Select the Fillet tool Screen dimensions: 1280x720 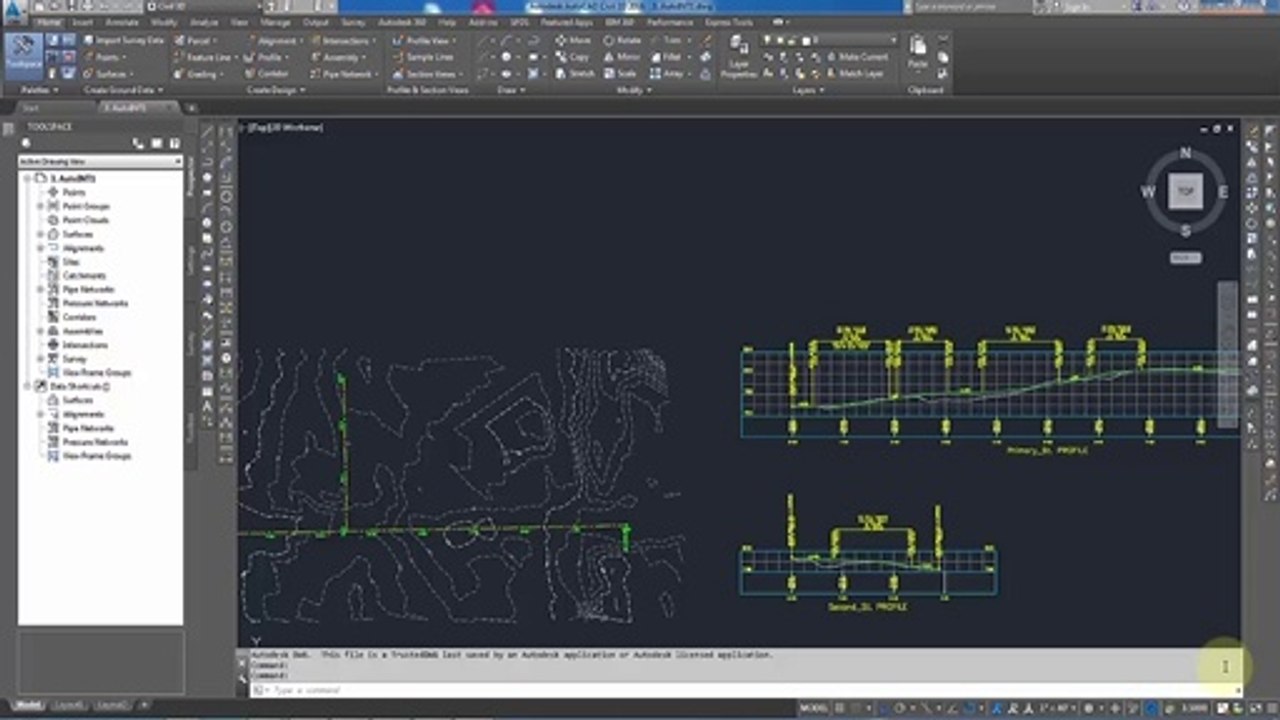(667, 57)
